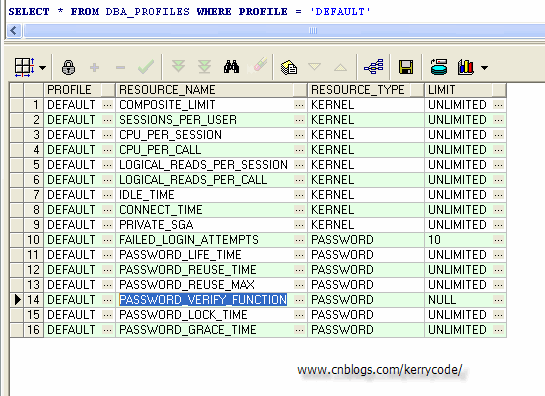Click the KERNEL cell in IDLE_TIME row
Screen dimensions: 545x396
(366, 195)
